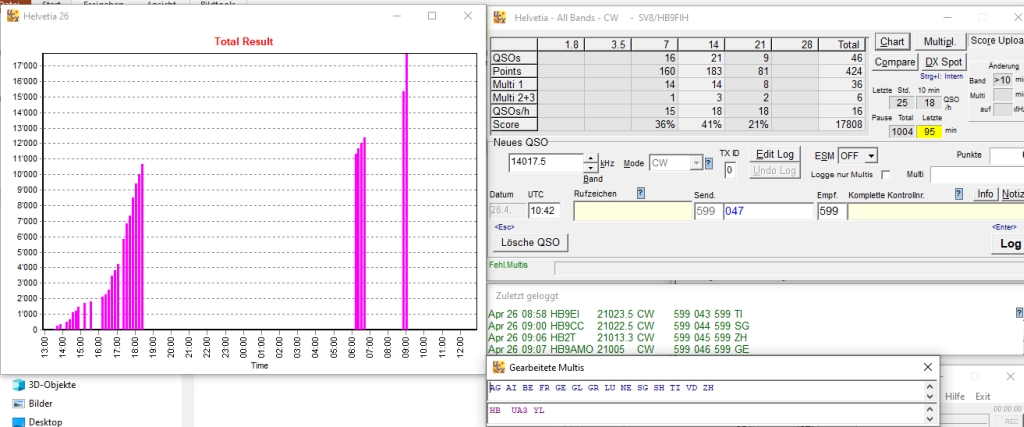Click the tallest chart bar at 09:00
The height and width of the screenshot is (427, 1024).
407,192
